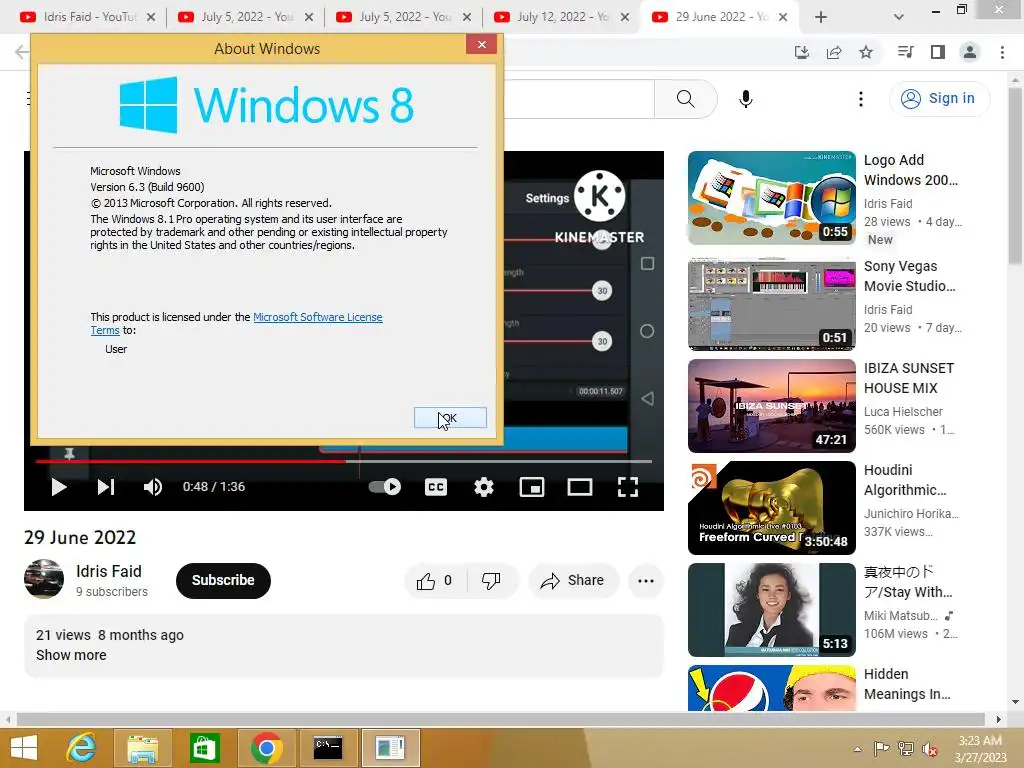
Task: Open a new Chrome tab
Action: coord(821,17)
